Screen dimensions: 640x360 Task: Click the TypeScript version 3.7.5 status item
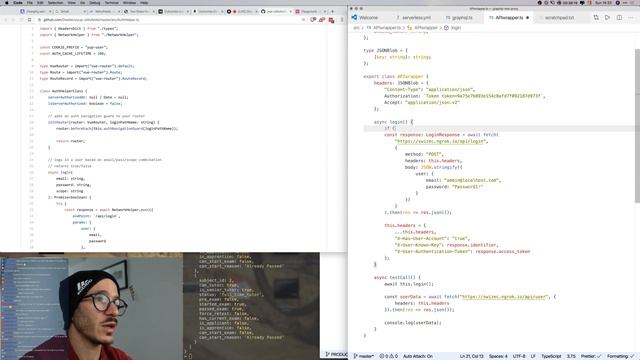pyautogui.click(x=571, y=356)
